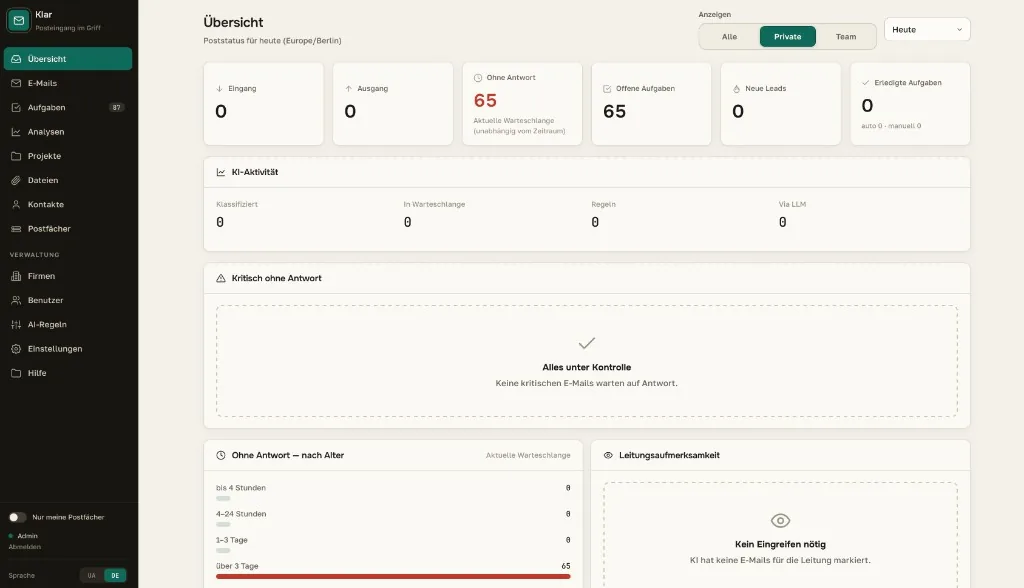1024x588 pixels.
Task: Open Hilfe page
Action: (x=68, y=372)
